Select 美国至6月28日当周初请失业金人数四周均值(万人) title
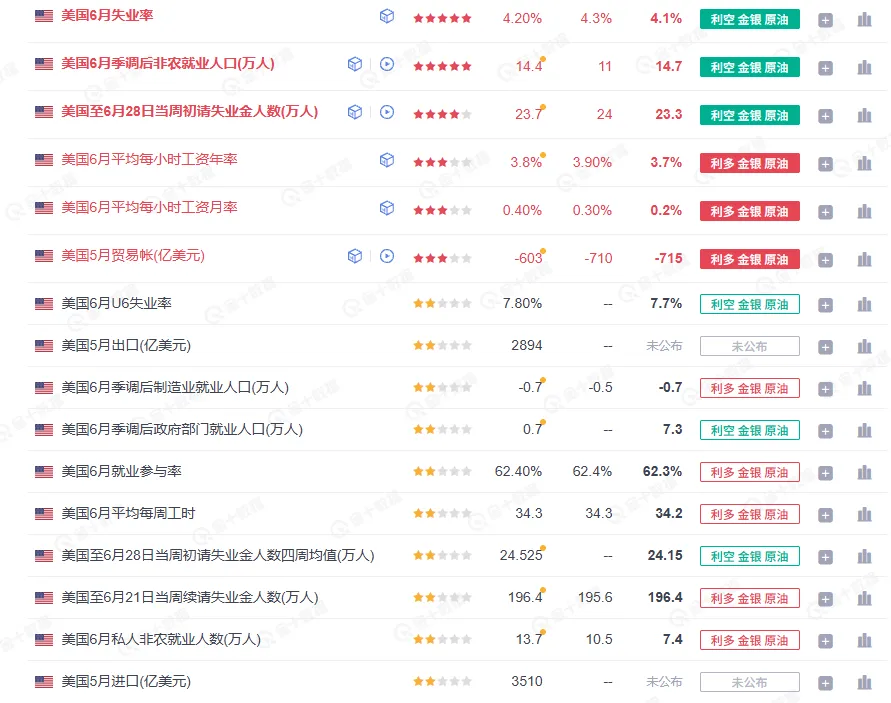The width and height of the screenshot is (891, 703). [x=218, y=556]
